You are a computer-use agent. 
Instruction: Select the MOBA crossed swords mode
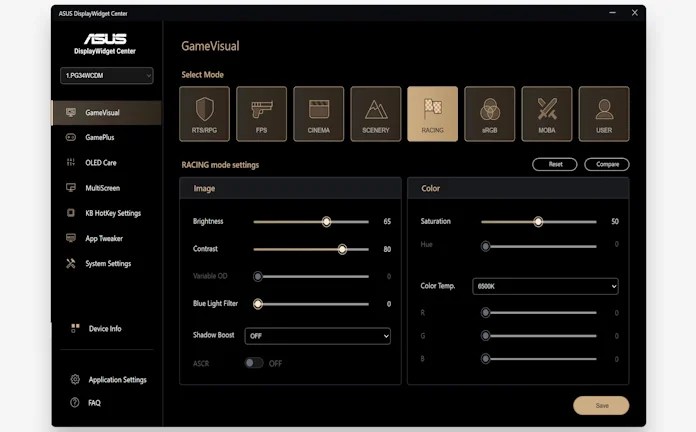coord(546,114)
